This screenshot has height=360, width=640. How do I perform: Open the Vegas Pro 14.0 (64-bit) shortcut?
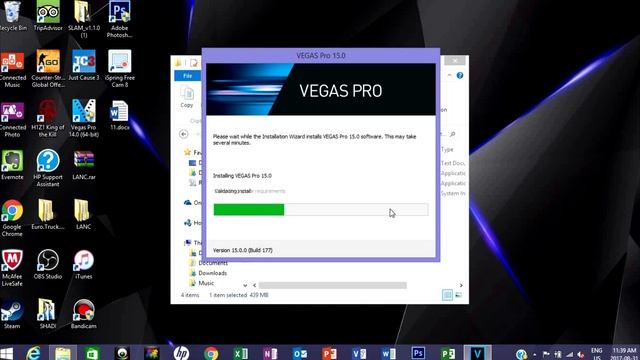point(83,119)
